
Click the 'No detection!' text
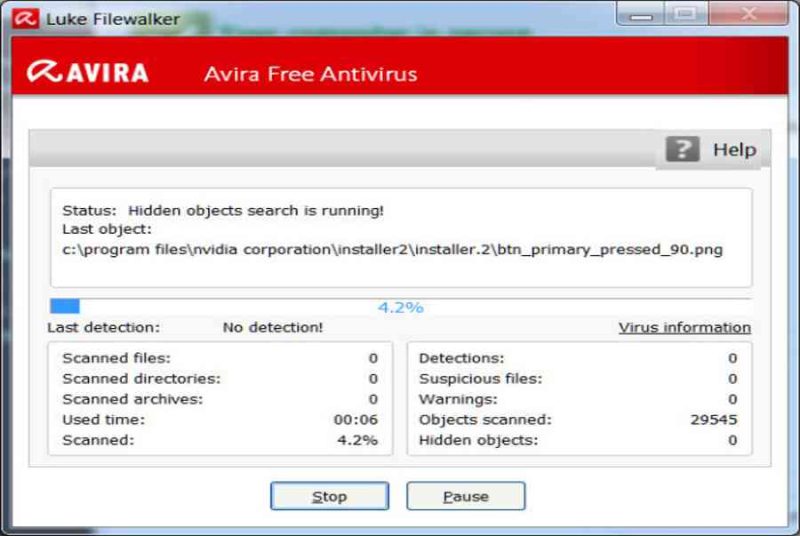[x=273, y=327]
